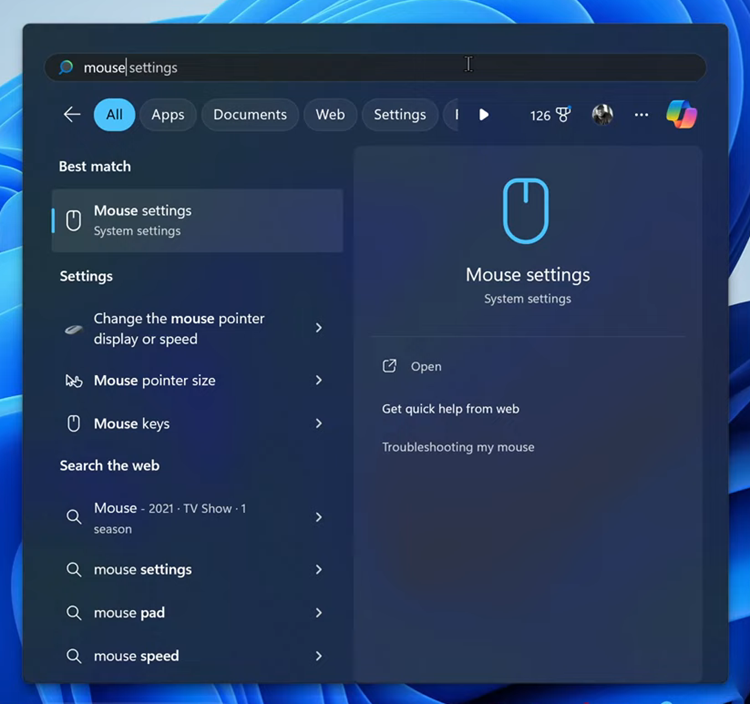Select the Mouse 2021 TV Show web result
The image size is (750, 704).
pos(197,517)
